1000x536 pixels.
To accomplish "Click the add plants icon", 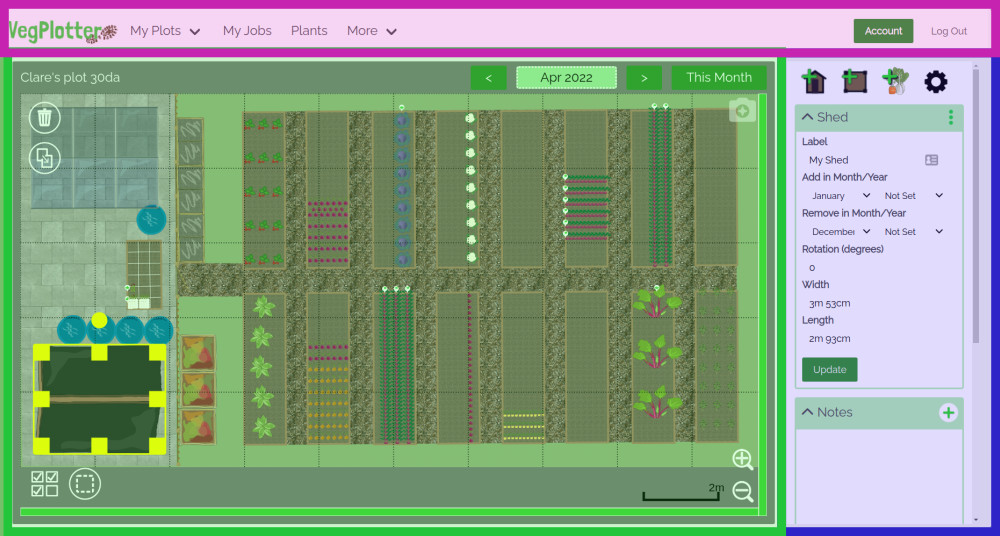I will click(x=895, y=81).
